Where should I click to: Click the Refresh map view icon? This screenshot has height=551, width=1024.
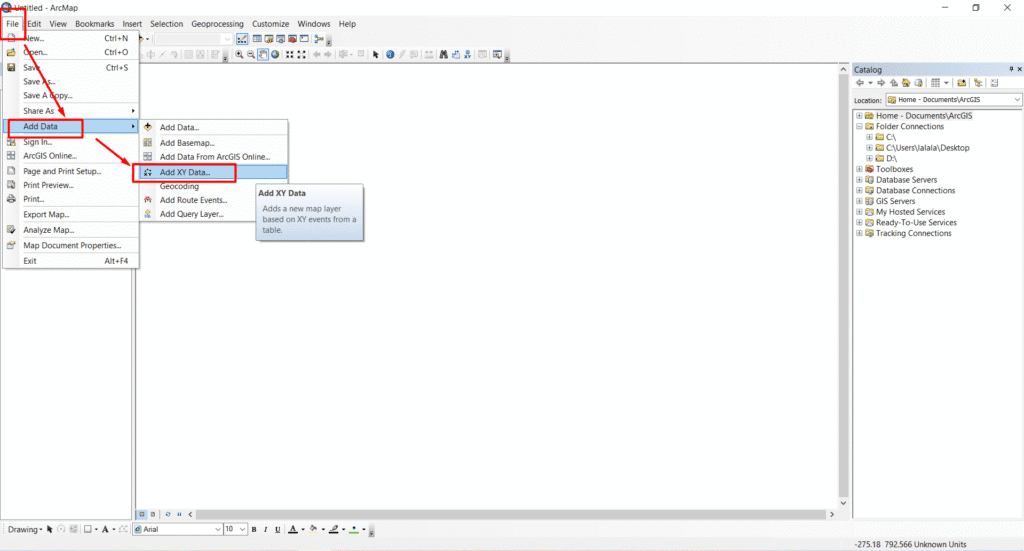tap(168, 514)
